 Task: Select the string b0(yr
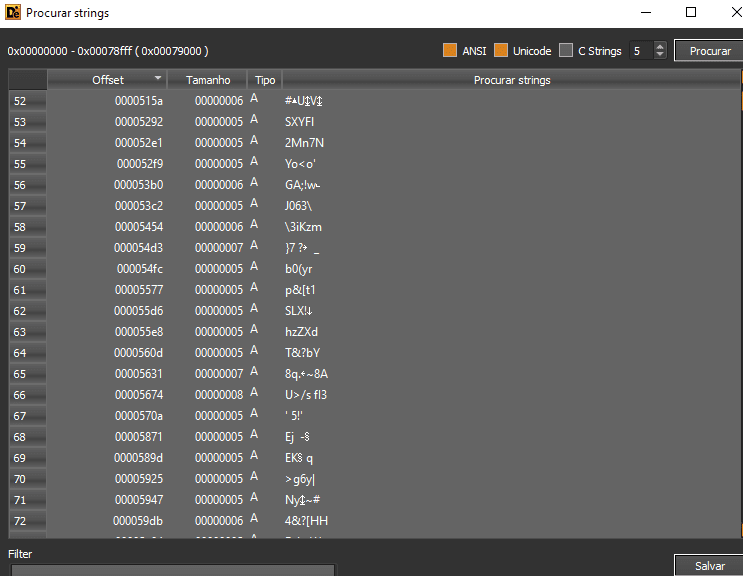(x=299, y=269)
